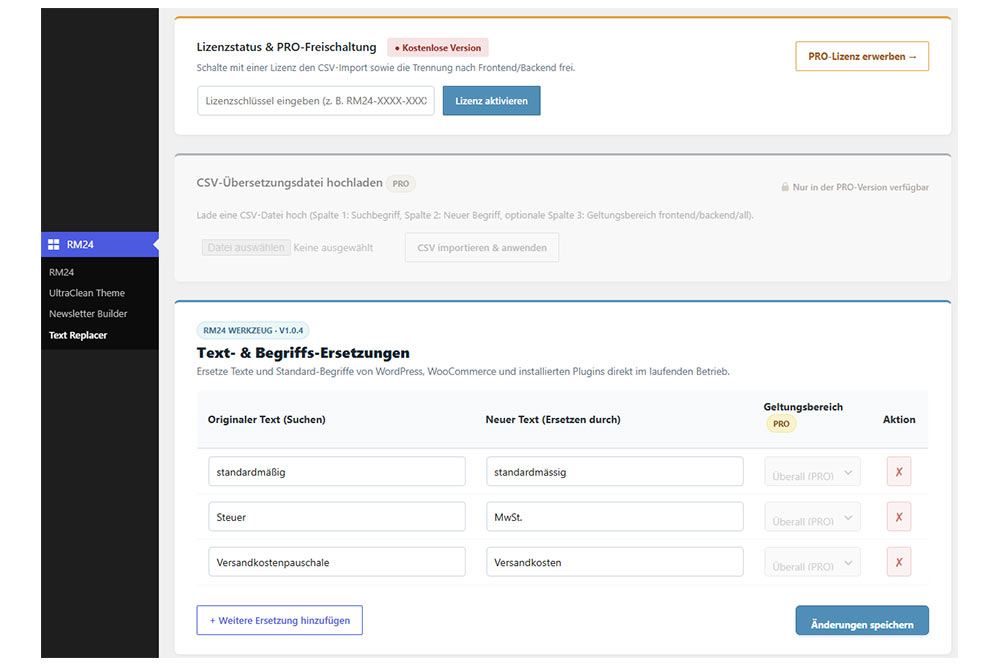Click the Datei auswählen file button
1000x666 pixels.
(246, 248)
